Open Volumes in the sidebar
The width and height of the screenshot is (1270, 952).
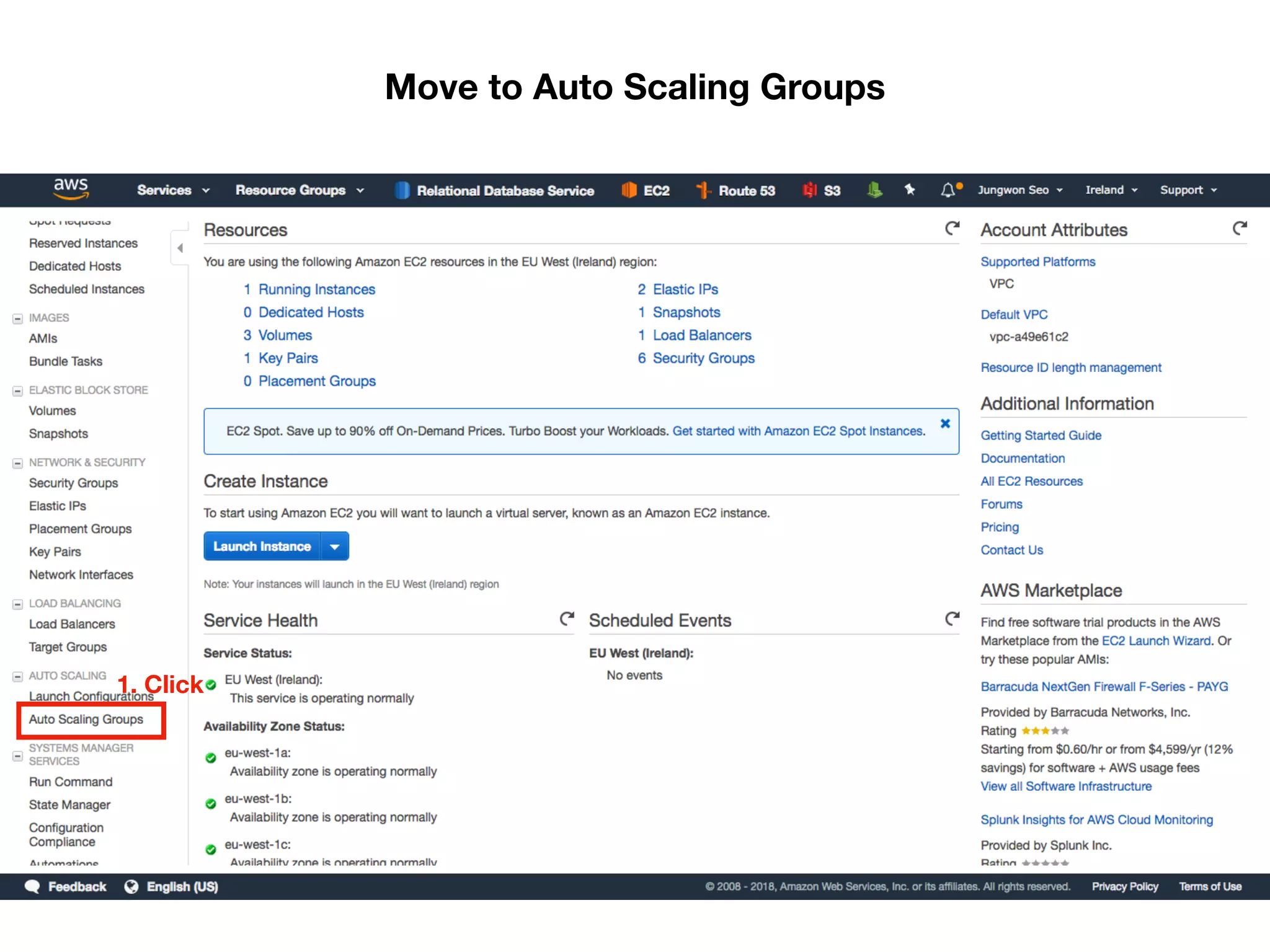tap(52, 411)
